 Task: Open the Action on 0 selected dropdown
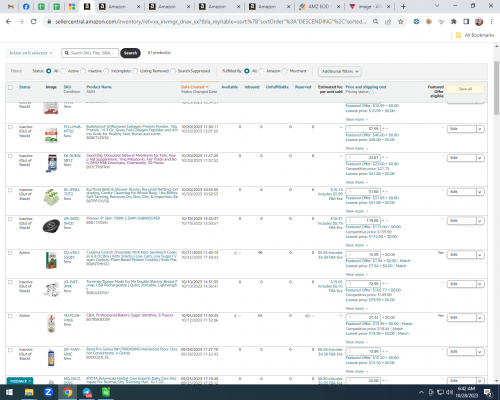[30, 53]
